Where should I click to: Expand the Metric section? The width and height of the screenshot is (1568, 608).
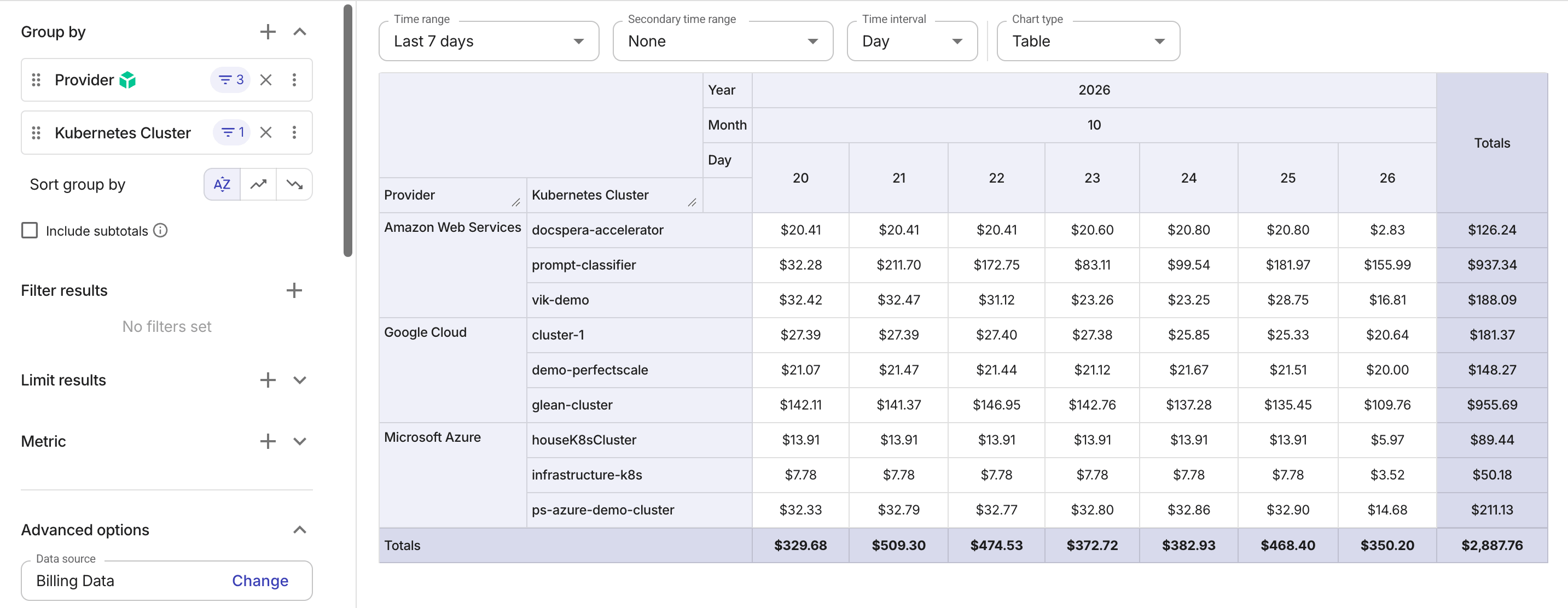[299, 442]
